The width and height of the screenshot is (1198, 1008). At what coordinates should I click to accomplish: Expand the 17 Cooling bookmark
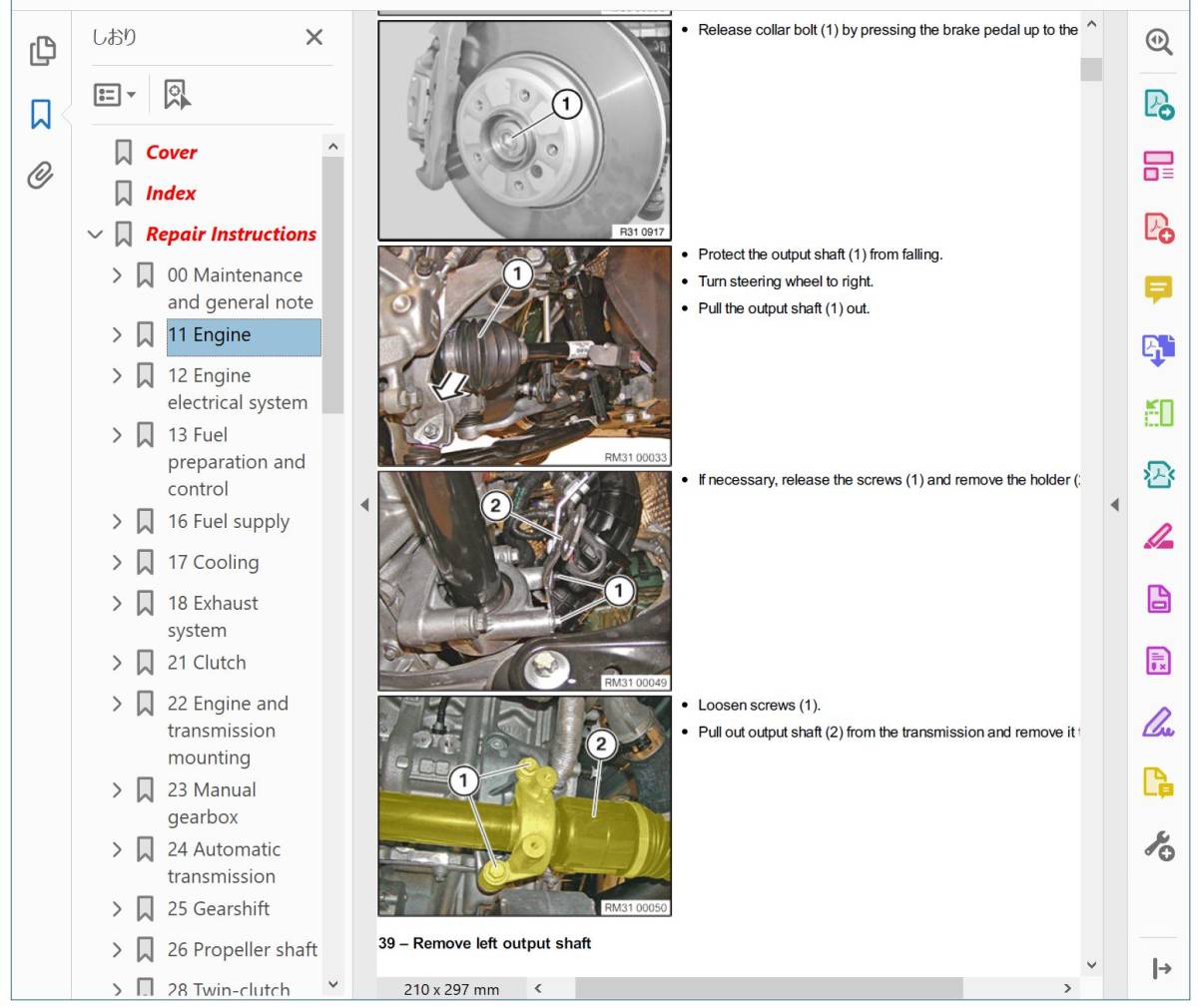118,563
